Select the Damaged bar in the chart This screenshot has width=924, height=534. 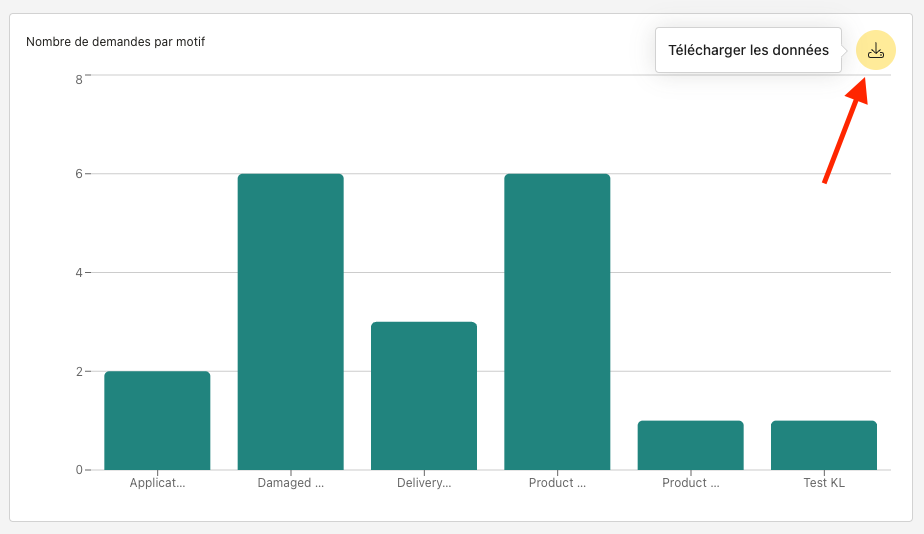[x=290, y=322]
